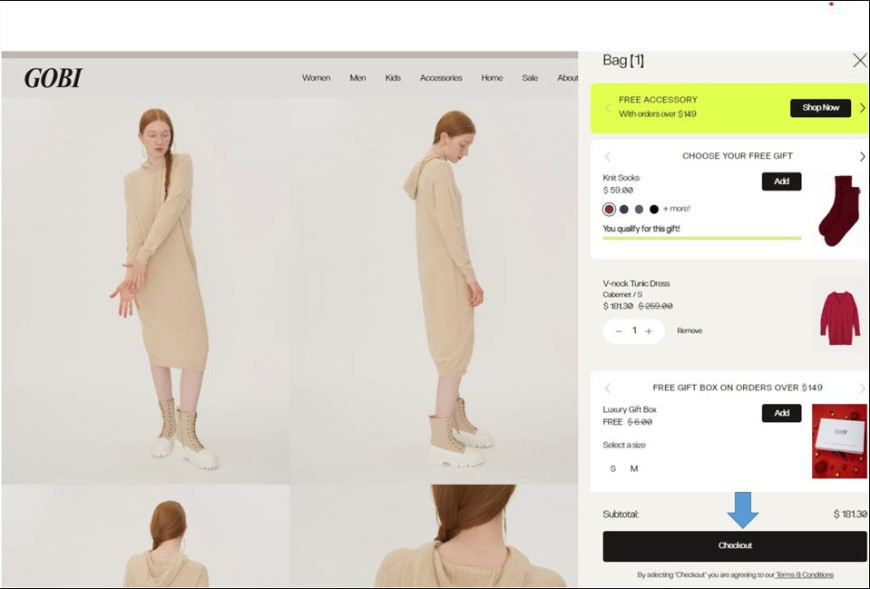Open the Accessories menu
Image resolution: width=870 pixels, height=589 pixels.
click(441, 78)
